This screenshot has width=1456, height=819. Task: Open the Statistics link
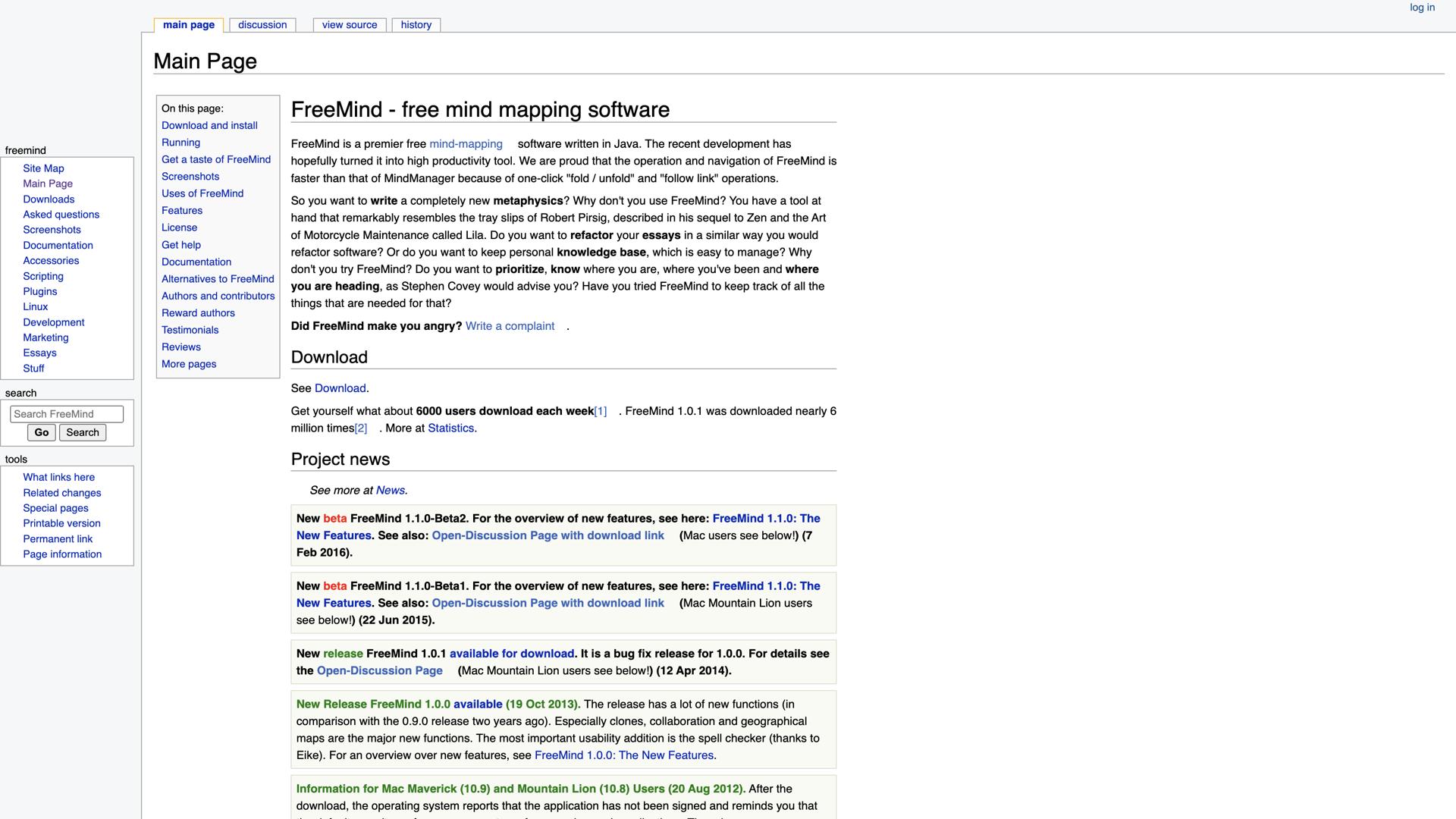click(x=450, y=428)
